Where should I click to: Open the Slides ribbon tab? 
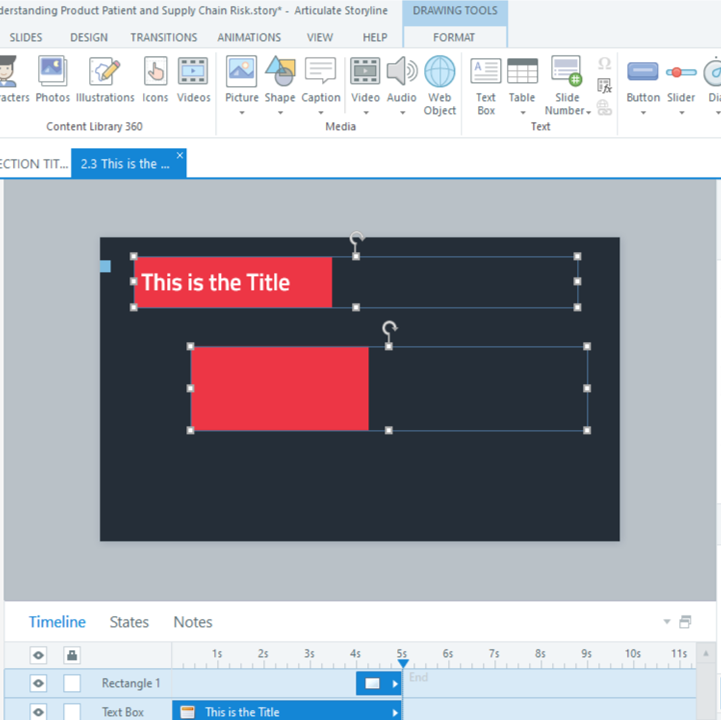click(x=26, y=37)
